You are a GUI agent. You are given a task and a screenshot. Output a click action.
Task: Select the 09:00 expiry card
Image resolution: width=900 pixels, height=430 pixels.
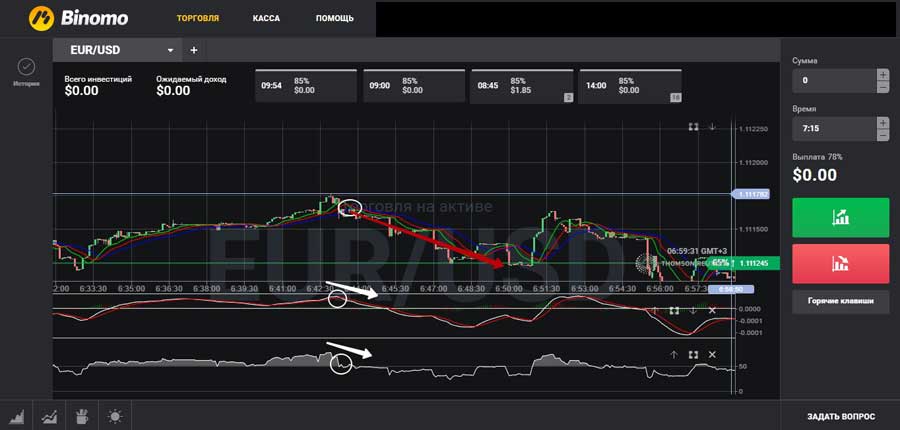pos(414,86)
